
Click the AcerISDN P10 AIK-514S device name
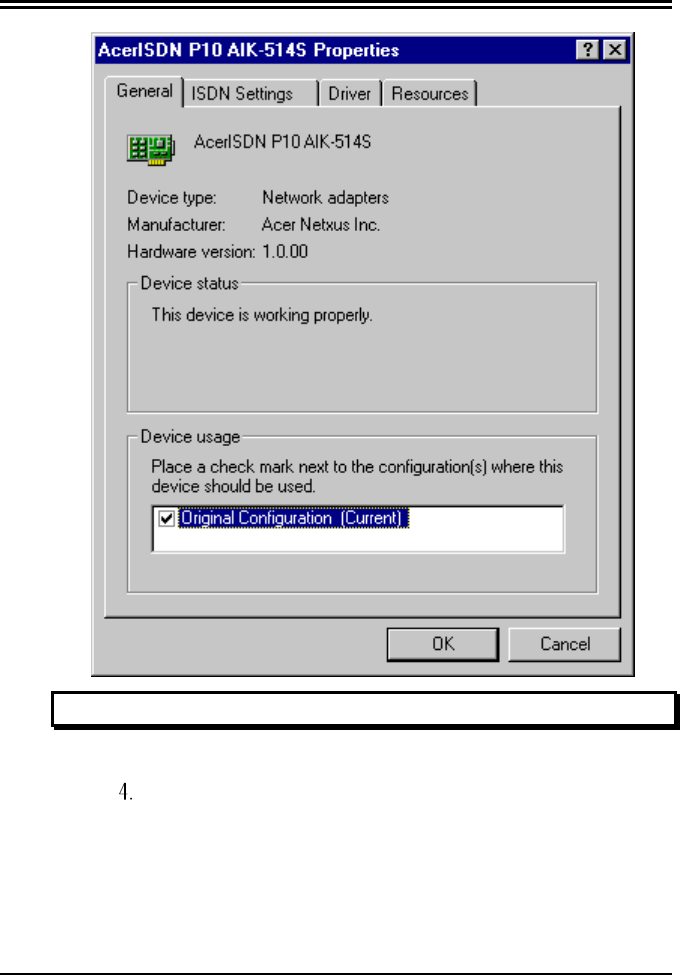[282, 142]
